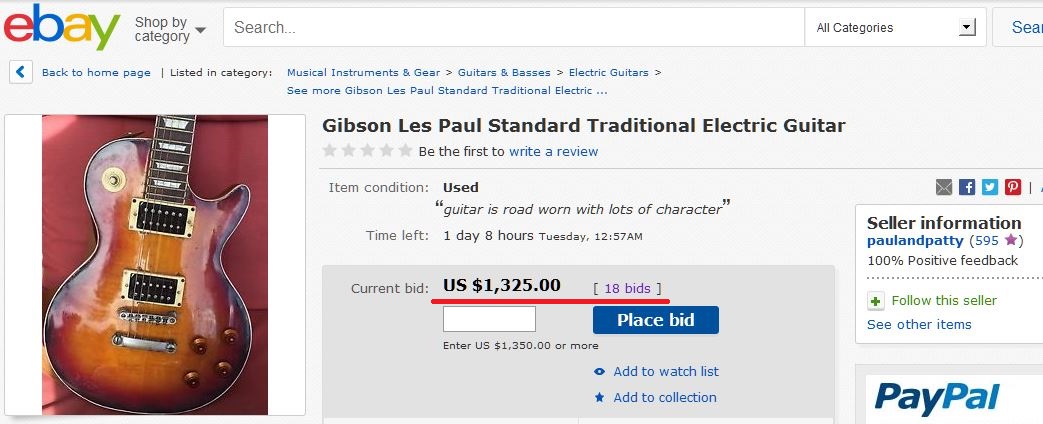Open the write a review link
Screen dimensions: 1043x424
553,152
